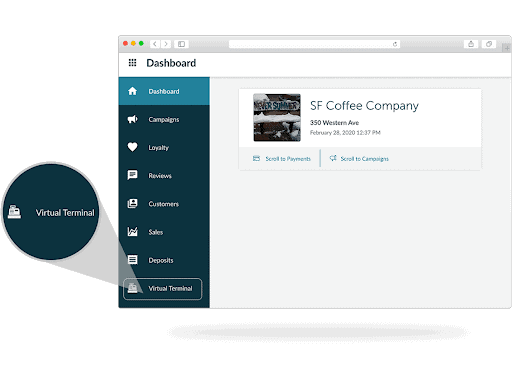The height and width of the screenshot is (372, 512).
Task: Open the apps grid icon beside Dashboard title
Action: [x=132, y=62]
